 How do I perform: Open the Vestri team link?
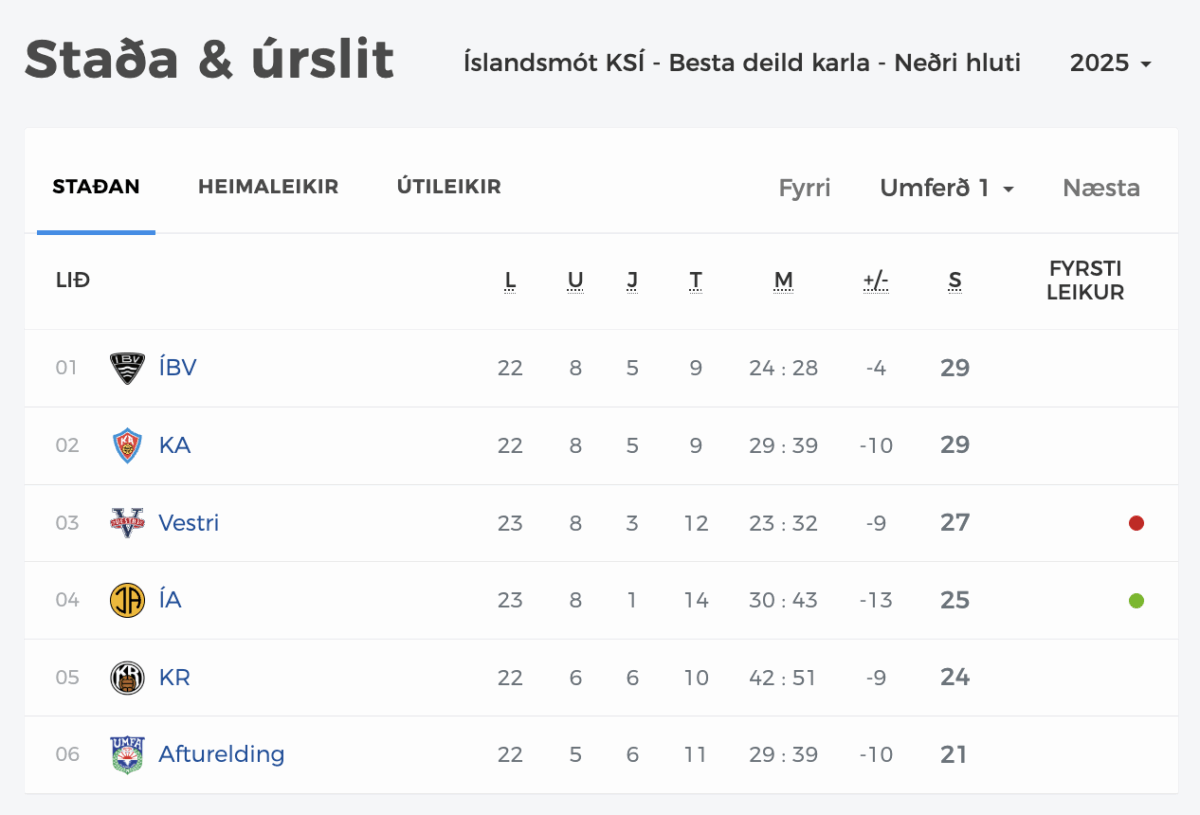tap(189, 523)
